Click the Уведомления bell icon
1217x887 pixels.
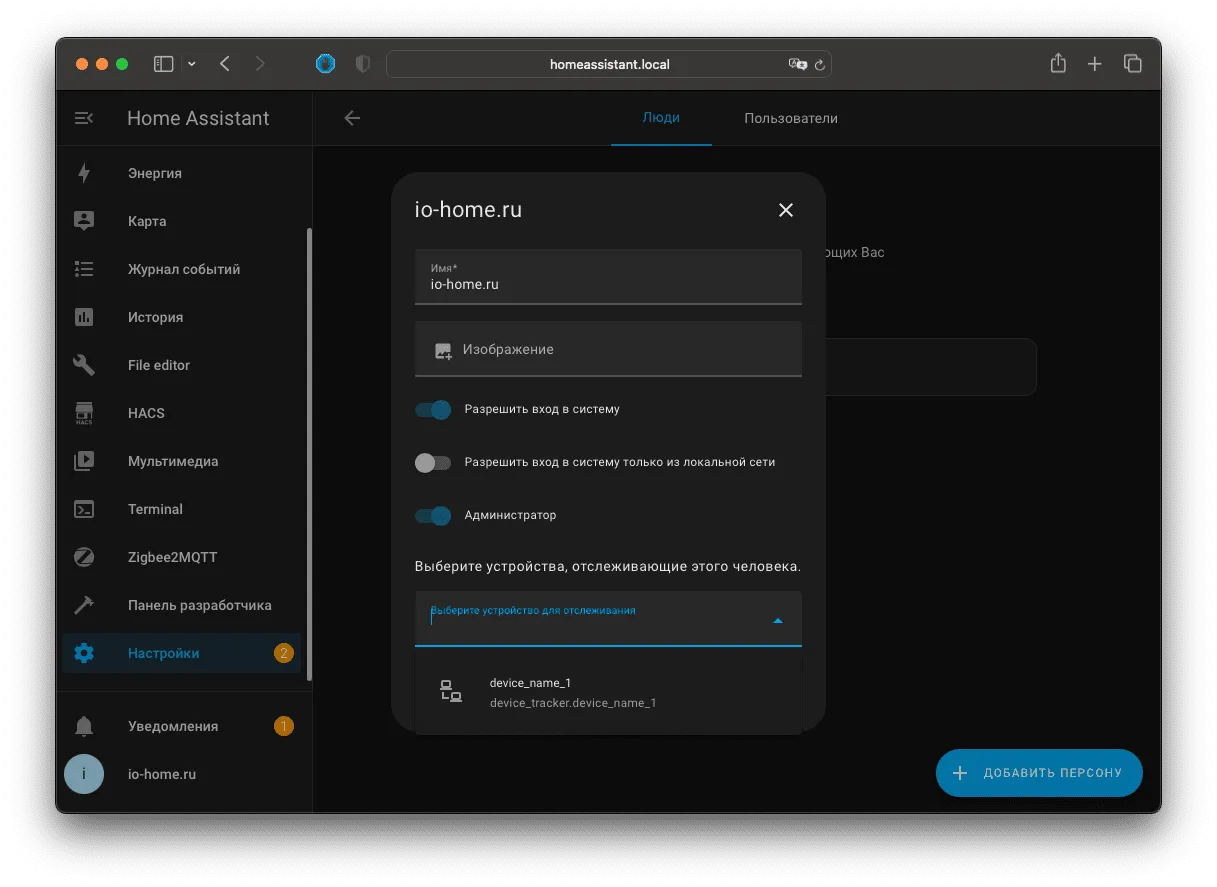point(84,726)
